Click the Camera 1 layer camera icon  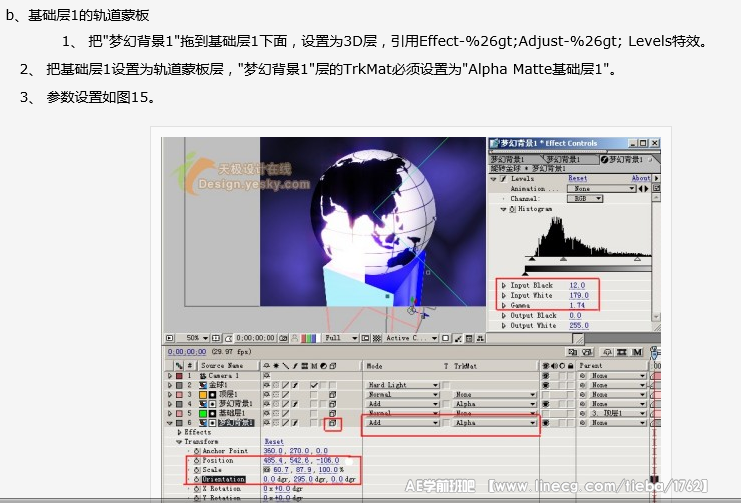[203, 375]
